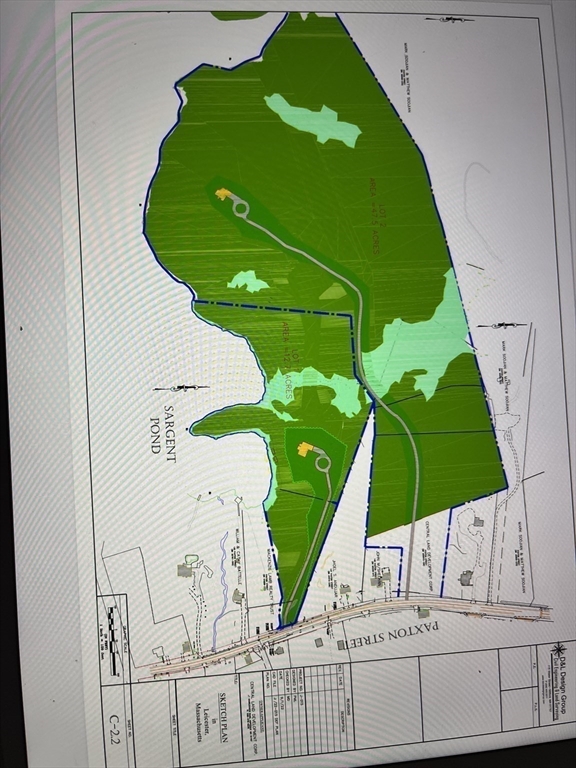
Task: Click the yellow house on Lot 1
Action: click(306, 448)
